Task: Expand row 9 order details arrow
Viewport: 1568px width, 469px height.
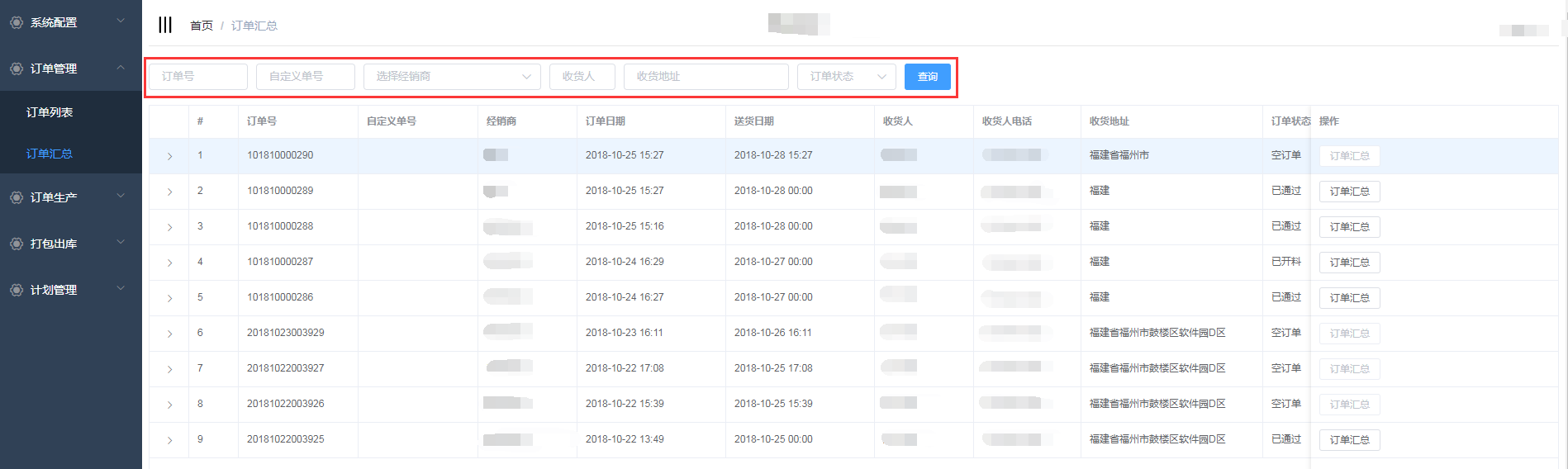Action: point(170,440)
